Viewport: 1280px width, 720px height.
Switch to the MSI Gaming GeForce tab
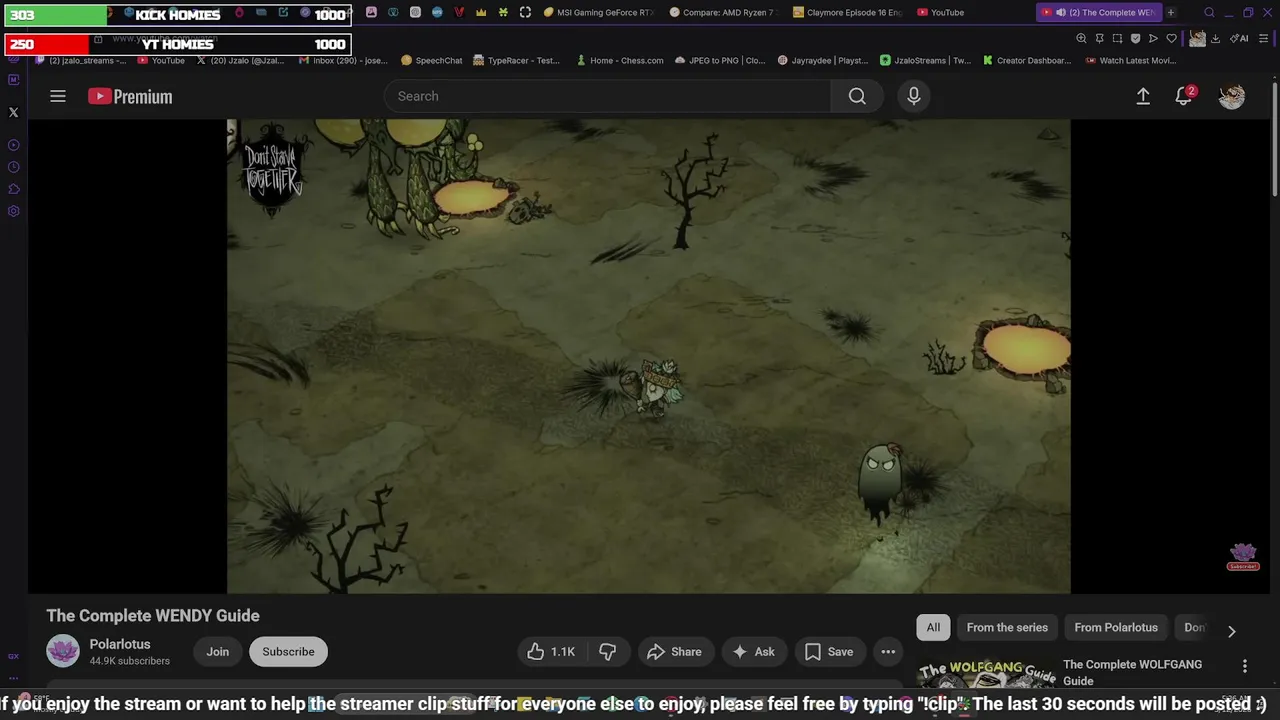[598, 13]
